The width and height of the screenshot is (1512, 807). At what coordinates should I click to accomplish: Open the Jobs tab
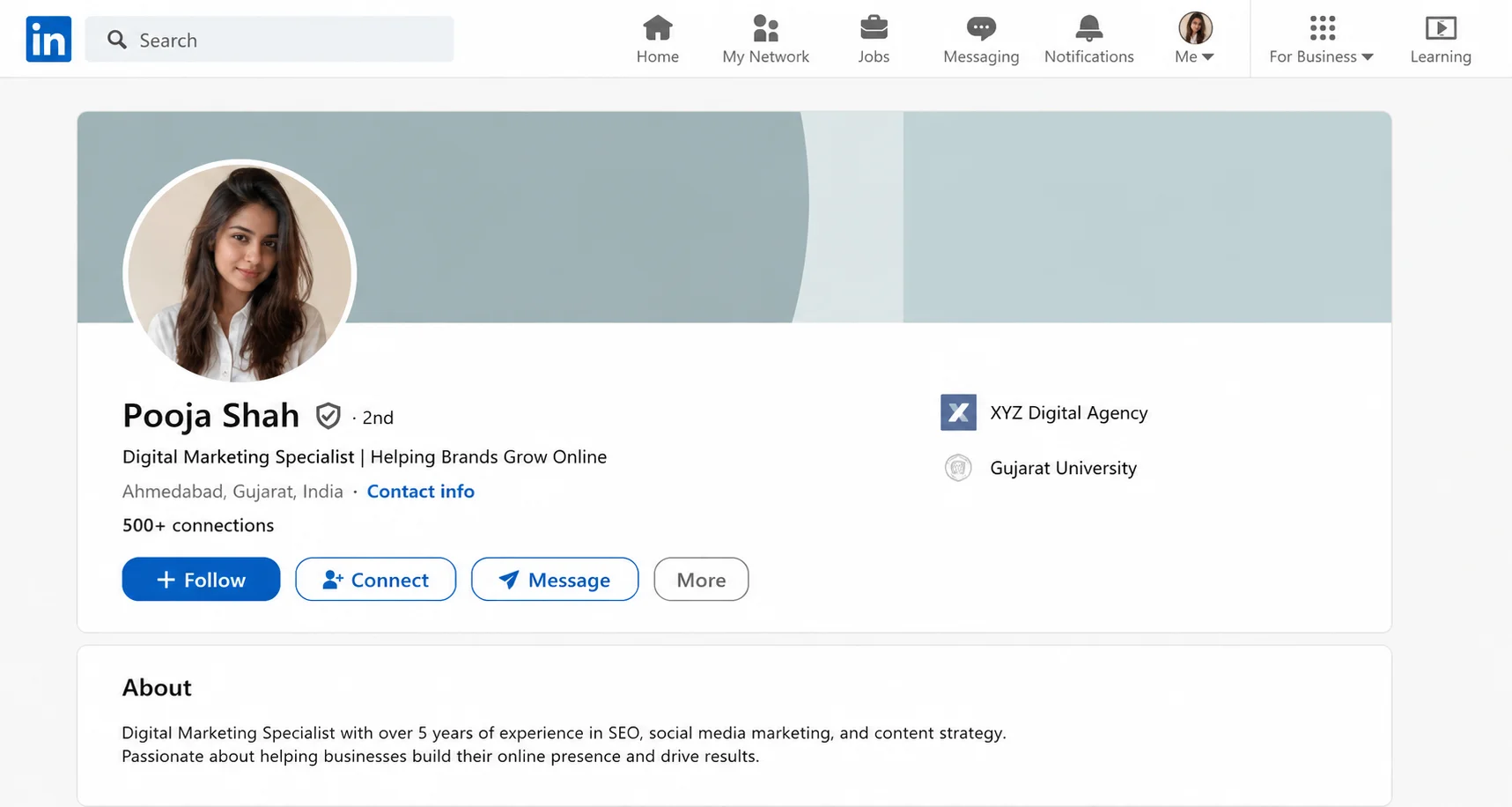tap(874, 40)
